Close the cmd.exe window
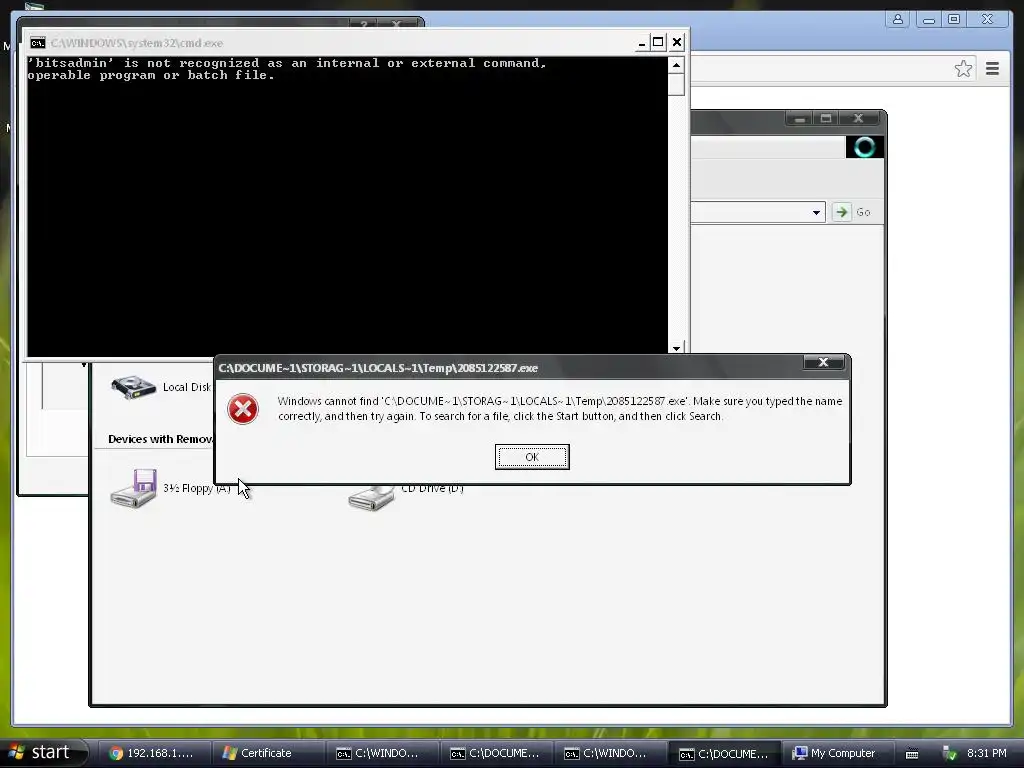The image size is (1024, 768). pyautogui.click(x=677, y=43)
